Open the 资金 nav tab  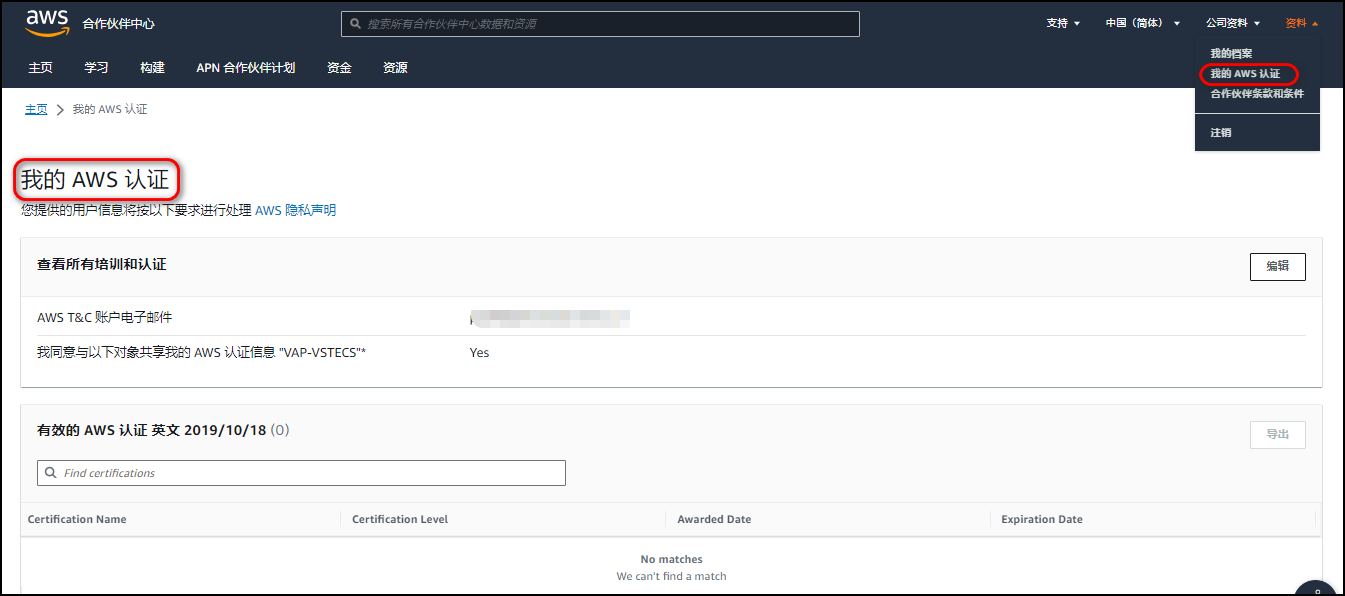339,68
